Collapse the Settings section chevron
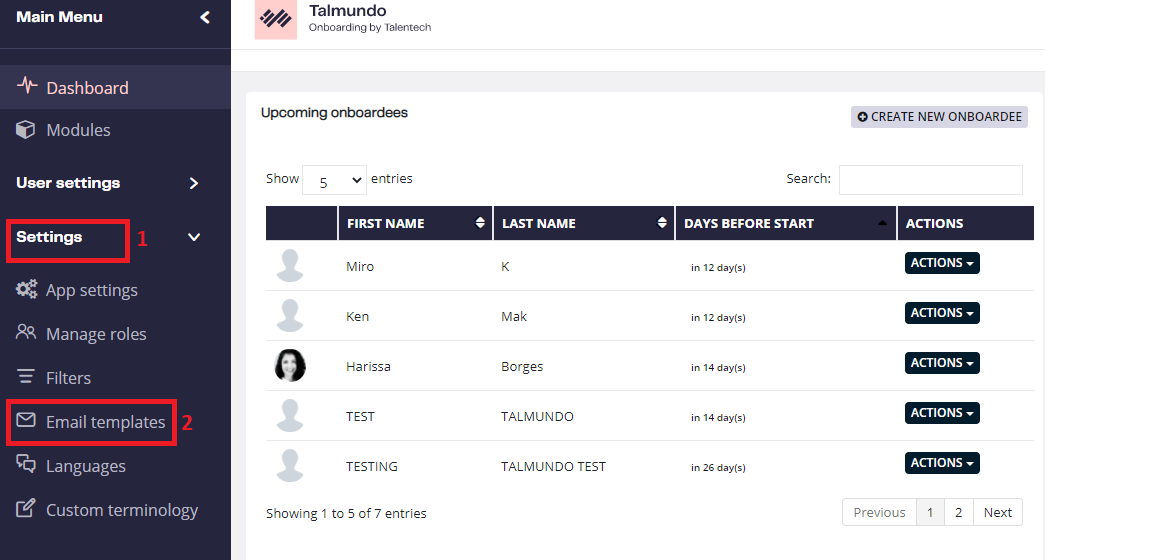The height and width of the screenshot is (560, 1150). (x=194, y=237)
